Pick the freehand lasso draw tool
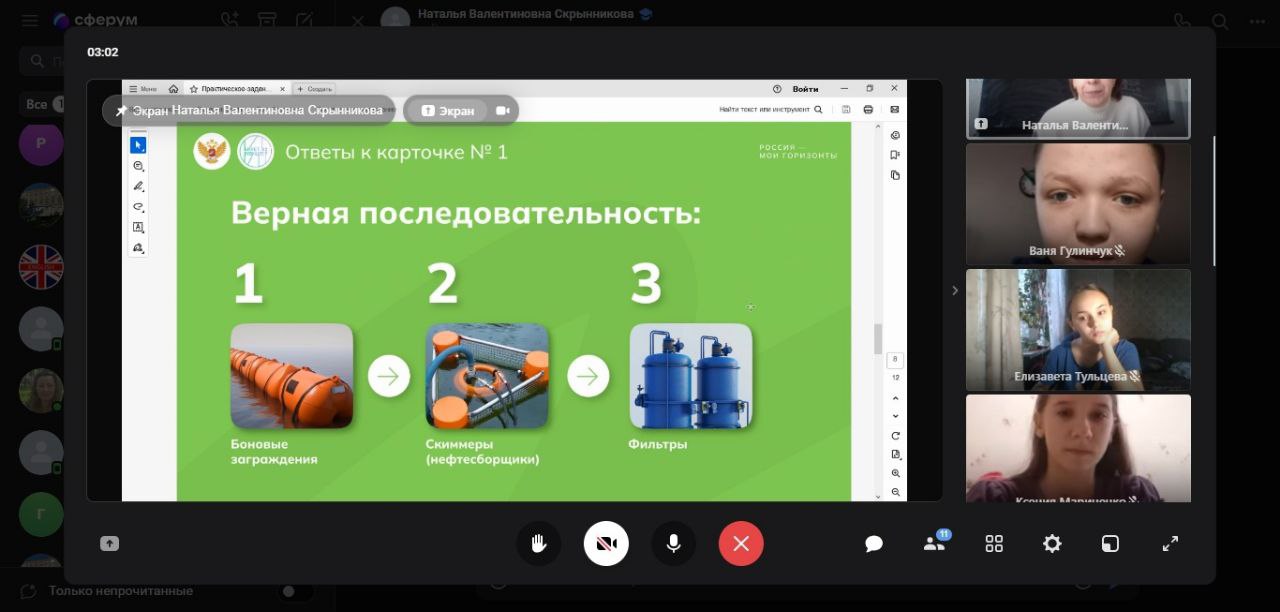The width and height of the screenshot is (1280, 612). (x=138, y=207)
